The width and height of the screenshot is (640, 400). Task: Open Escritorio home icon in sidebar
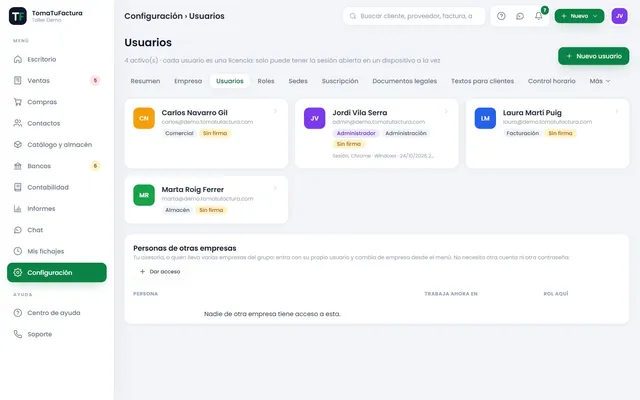click(x=18, y=59)
